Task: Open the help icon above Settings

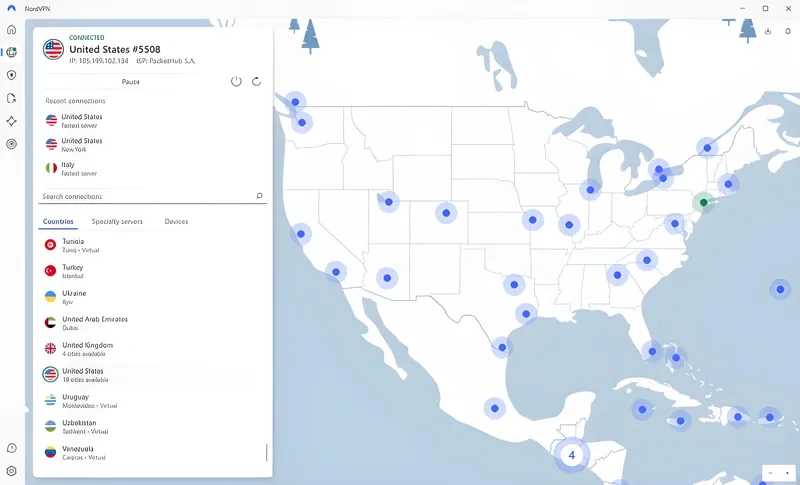Action: tap(11, 448)
